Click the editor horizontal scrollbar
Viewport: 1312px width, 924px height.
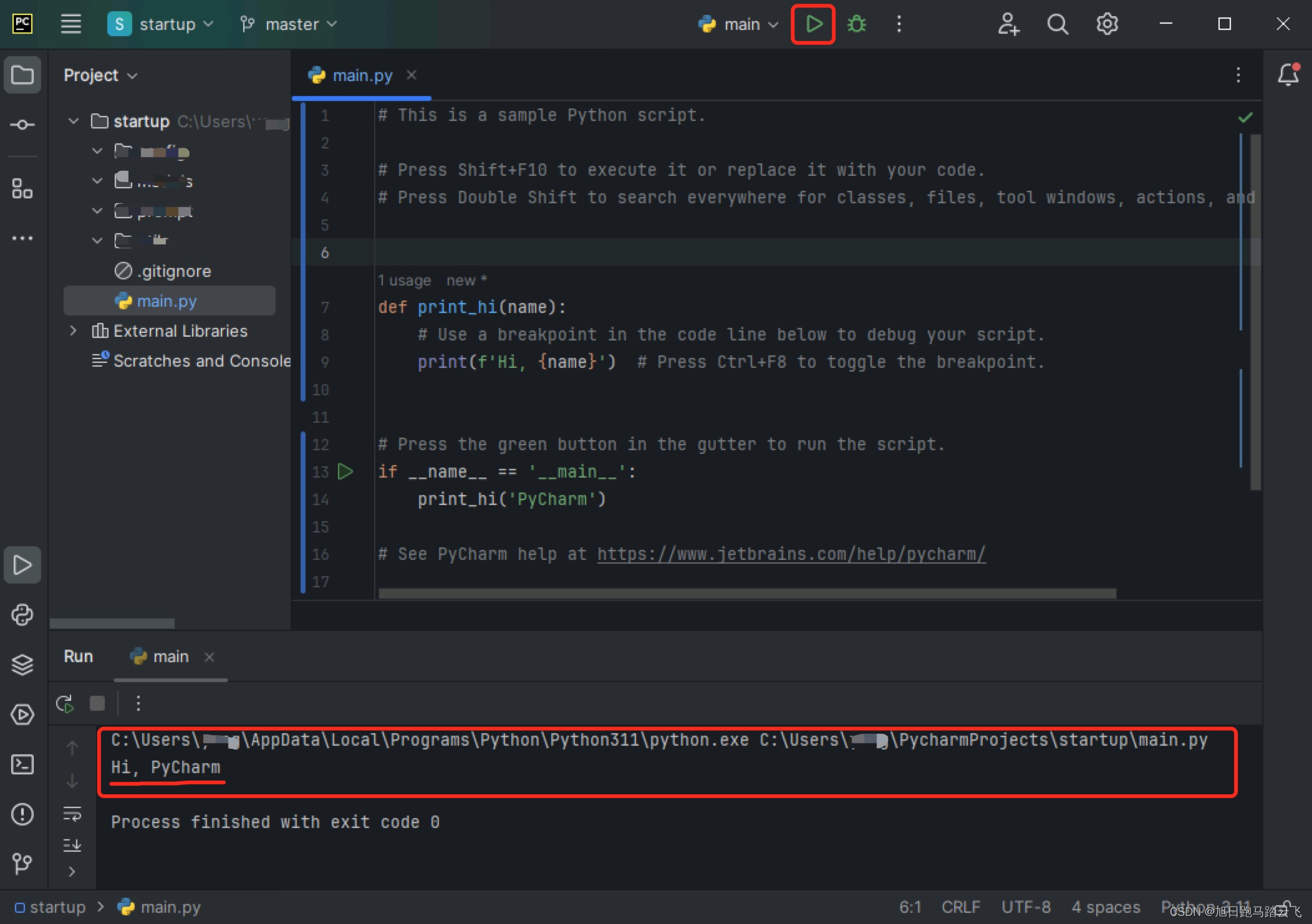point(746,594)
